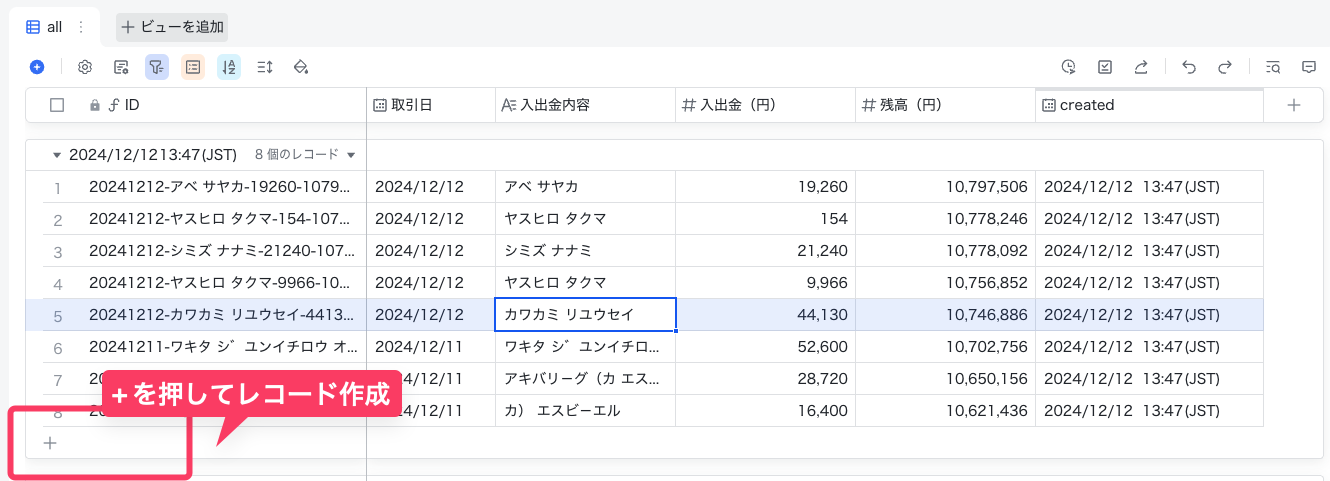1330x481 pixels.
Task: Click row number 5 at row start
Action: pos(58,316)
